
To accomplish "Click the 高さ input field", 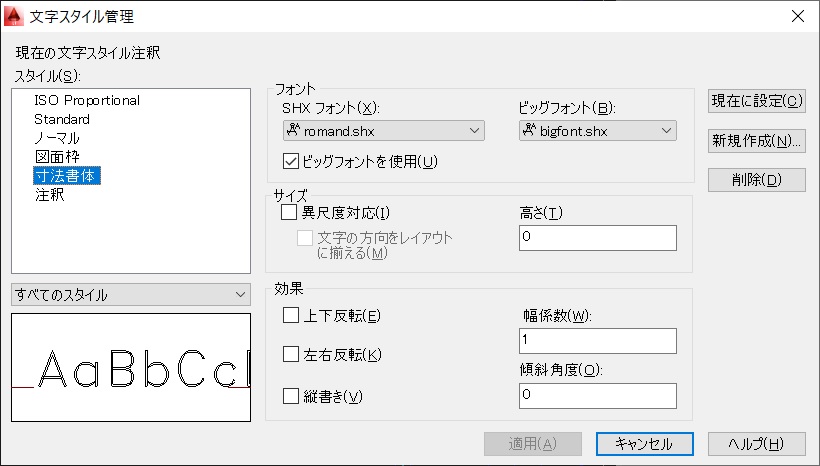I will tap(598, 238).
